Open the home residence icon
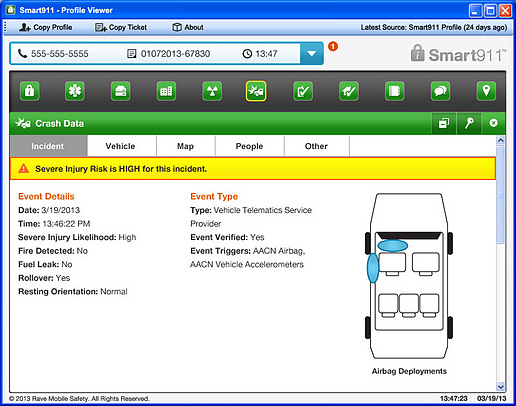The height and width of the screenshot is (406, 516). (x=121, y=91)
